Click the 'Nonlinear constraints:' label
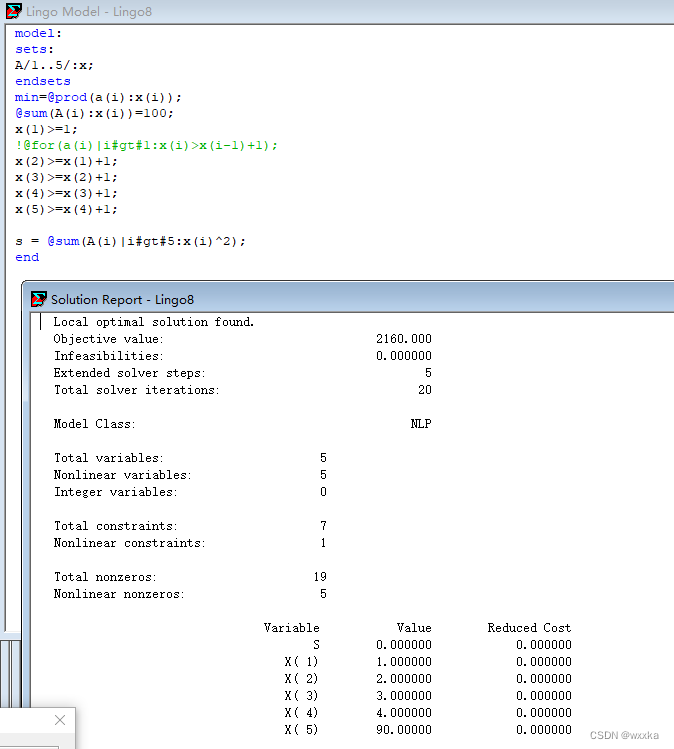This screenshot has height=749, width=674. pyautogui.click(x=129, y=543)
